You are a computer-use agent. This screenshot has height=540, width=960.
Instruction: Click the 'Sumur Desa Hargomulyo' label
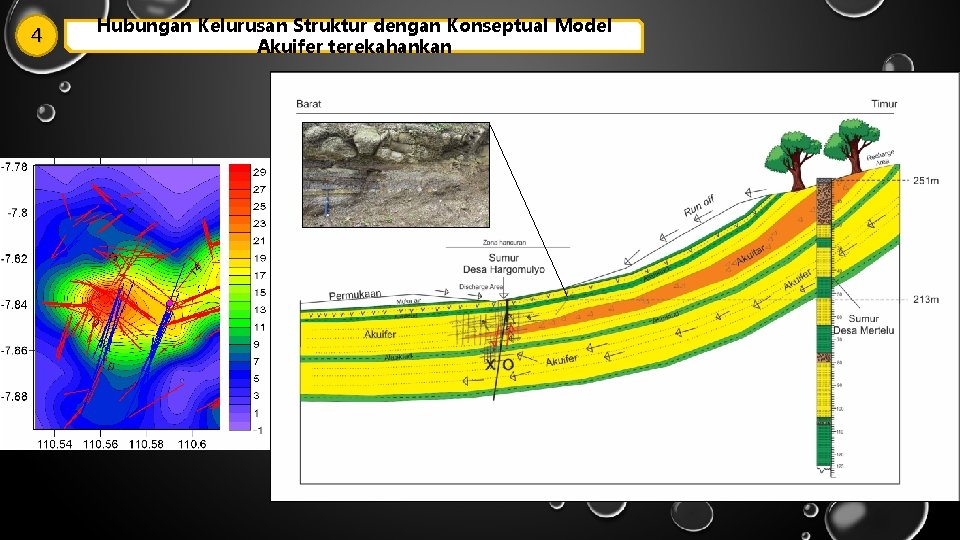[503, 264]
